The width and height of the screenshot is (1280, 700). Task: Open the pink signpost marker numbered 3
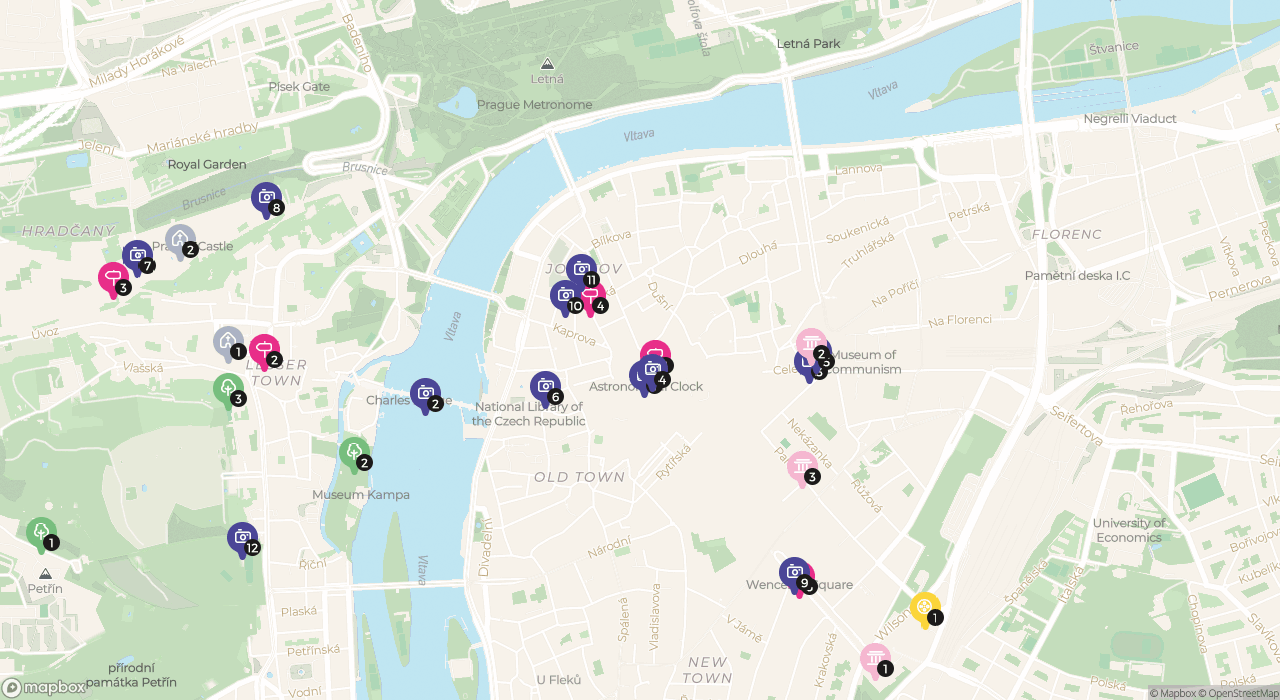113,279
